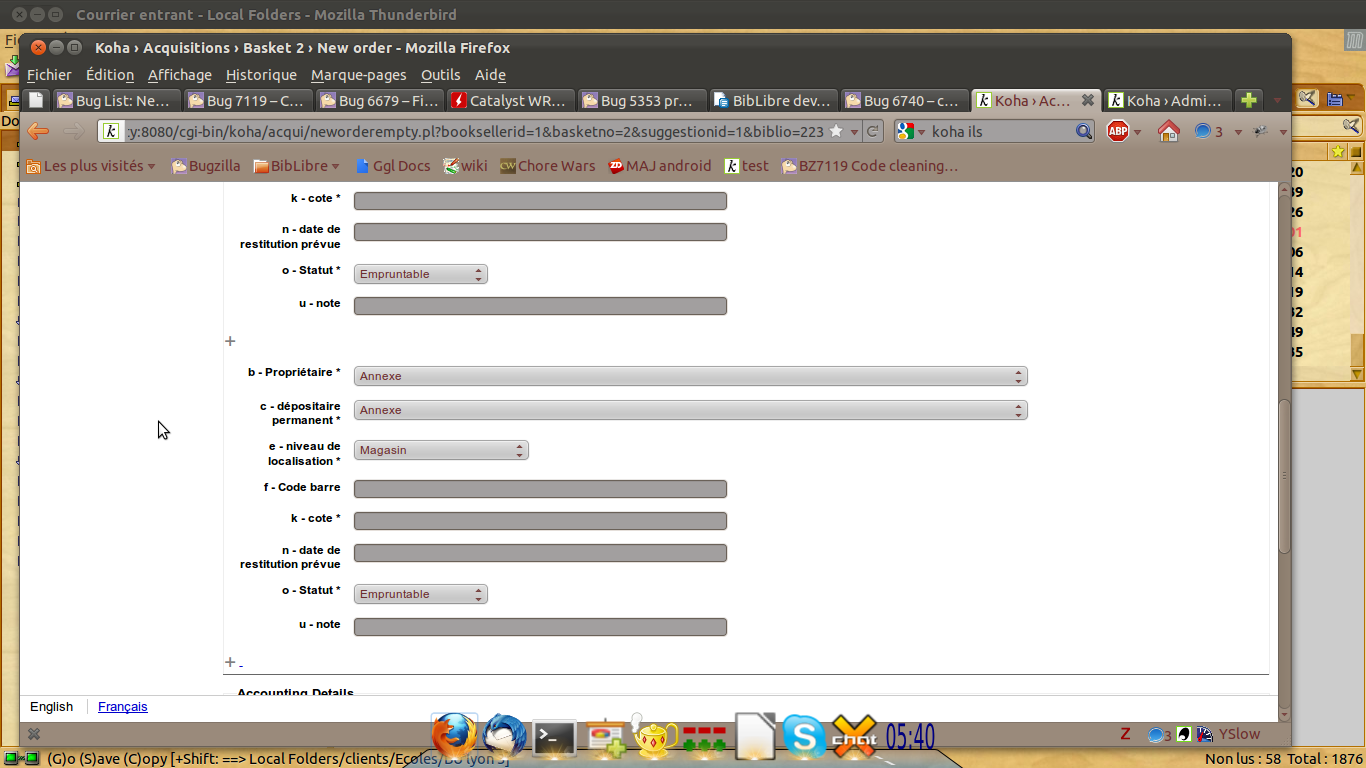1366x768 pixels.
Task: Click the Français language link
Action: pos(122,707)
